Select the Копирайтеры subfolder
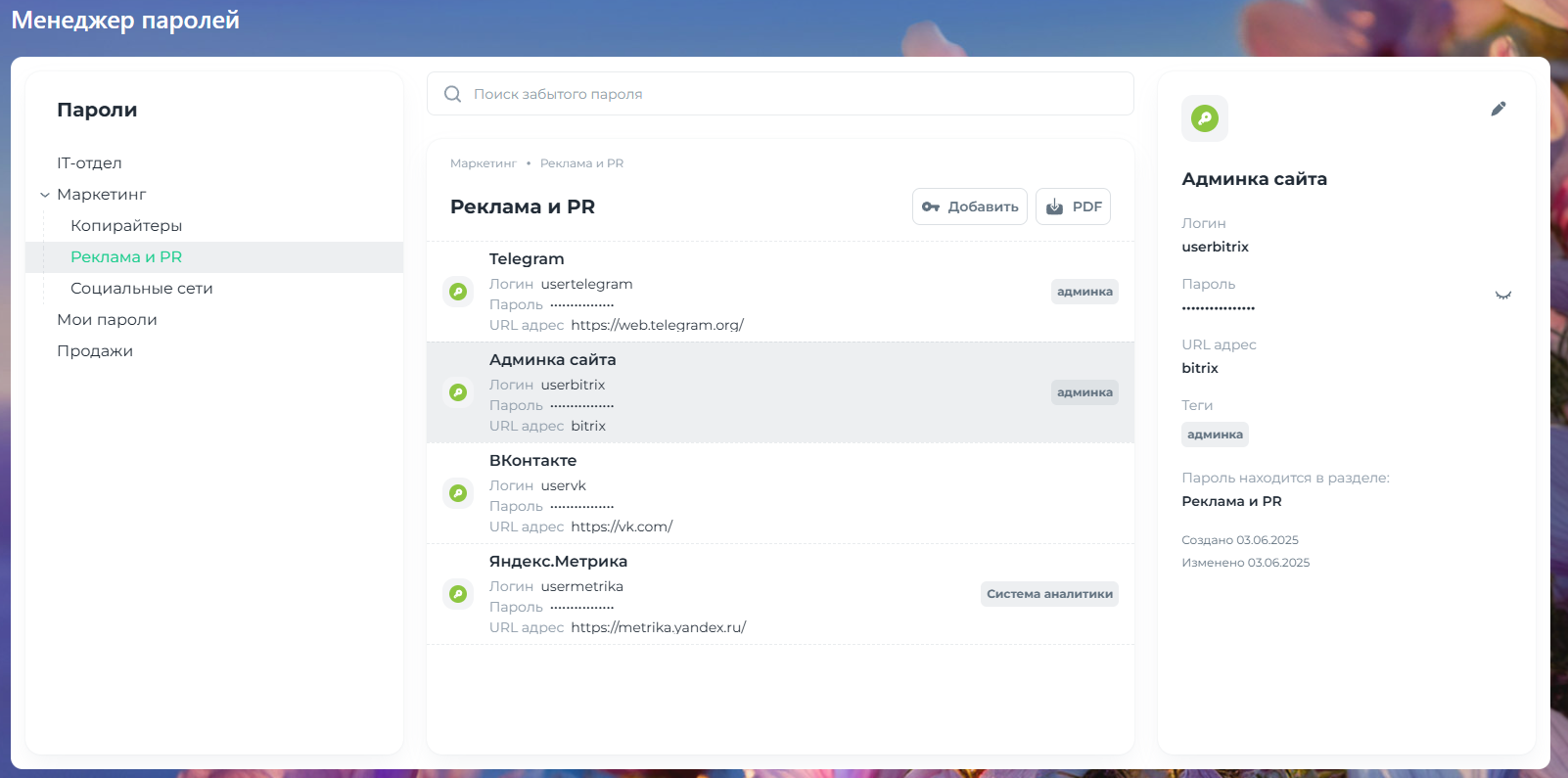The height and width of the screenshot is (778, 1568). click(x=126, y=226)
